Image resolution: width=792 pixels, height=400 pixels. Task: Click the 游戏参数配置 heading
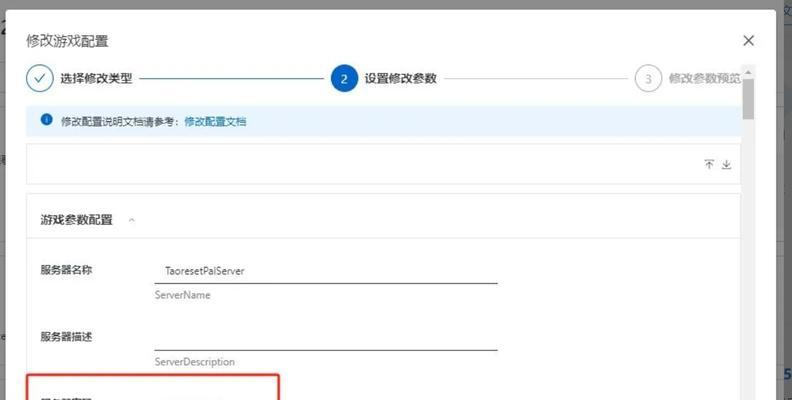pyautogui.click(x=76, y=220)
